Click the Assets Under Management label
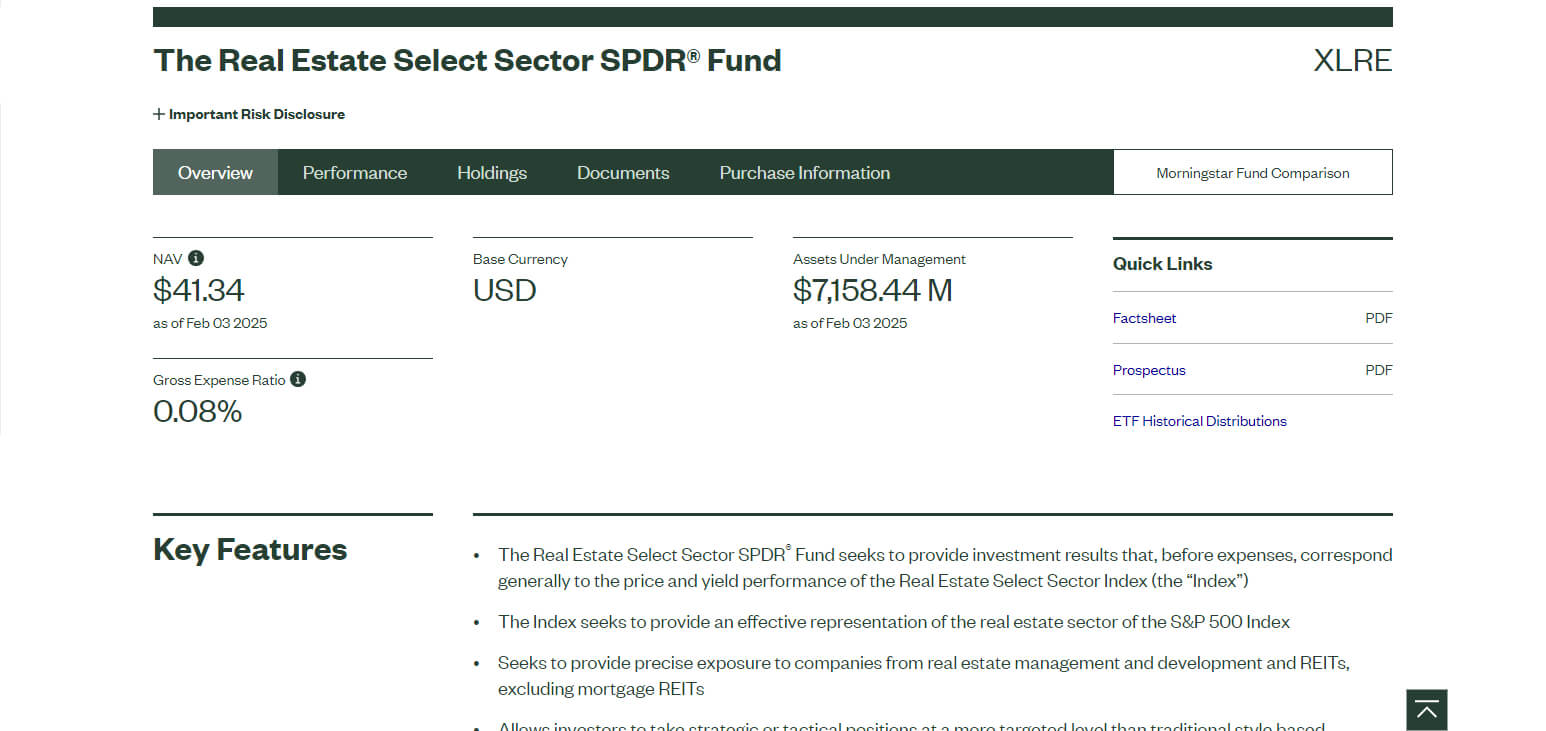Screen dimensions: 1546x731 point(880,259)
